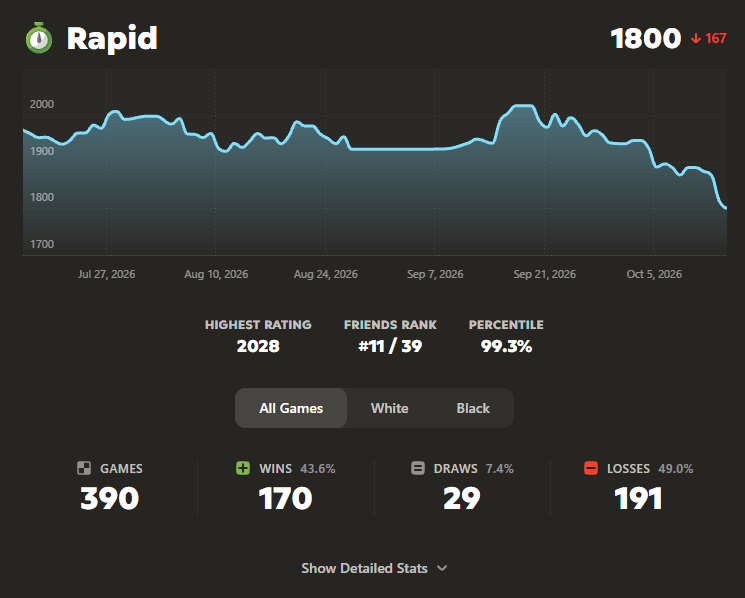Screen dimensions: 745x598
Task: Click the red down arrow rating change icon
Action: click(x=696, y=38)
